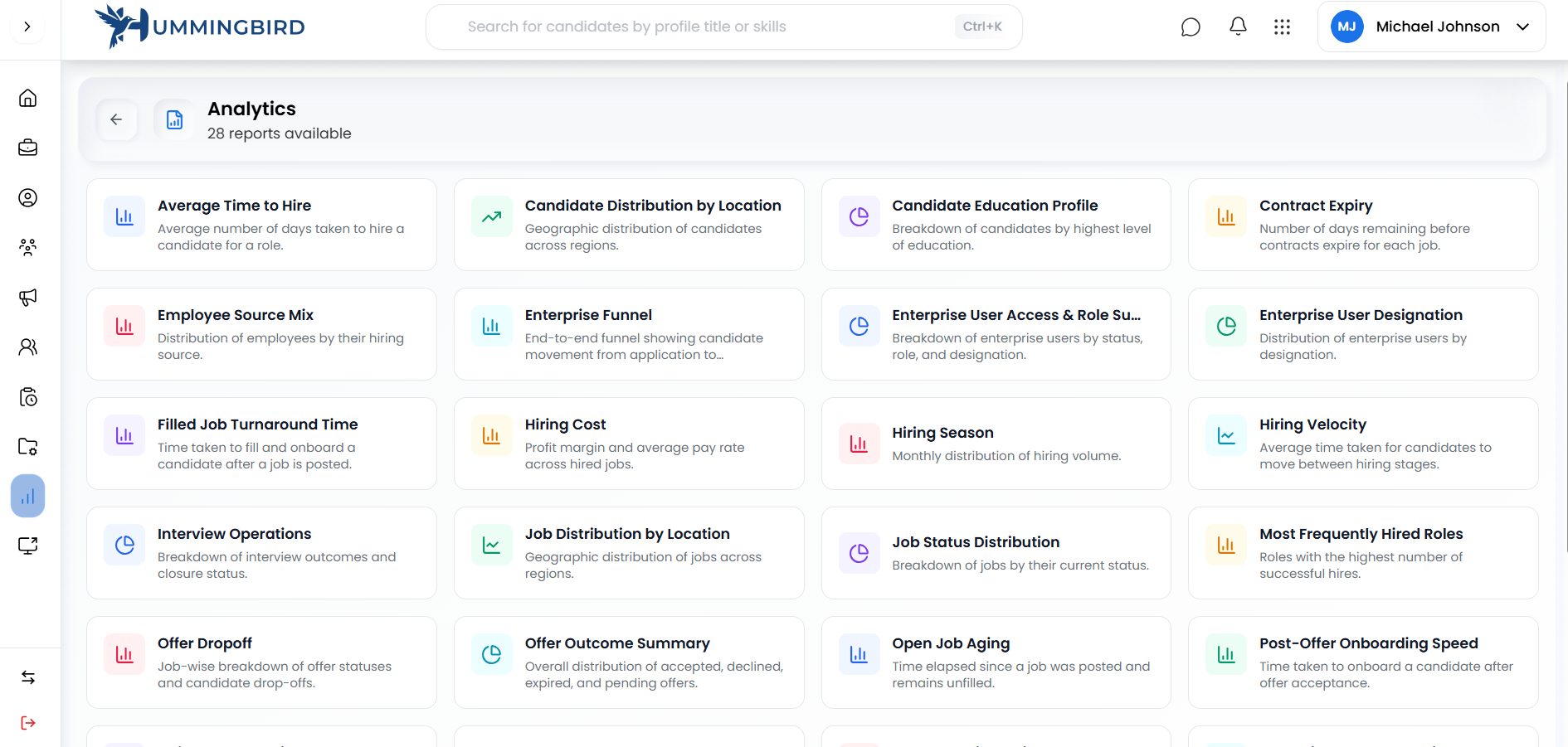The width and height of the screenshot is (1568, 747).
Task: Open the chat messages icon
Action: (x=1191, y=27)
